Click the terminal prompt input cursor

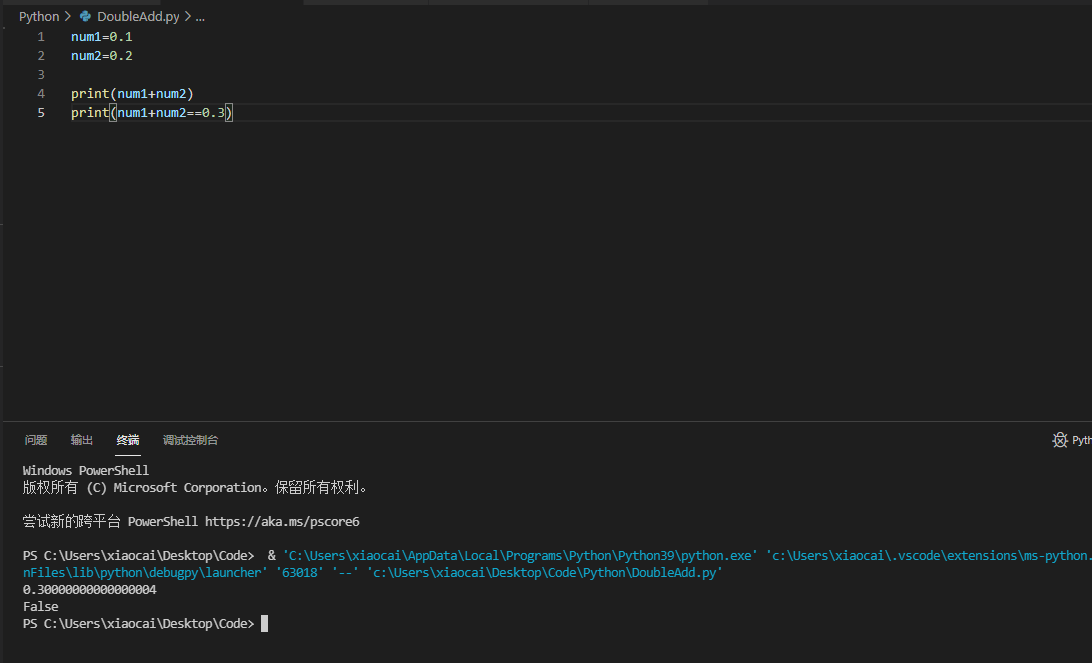coord(265,624)
